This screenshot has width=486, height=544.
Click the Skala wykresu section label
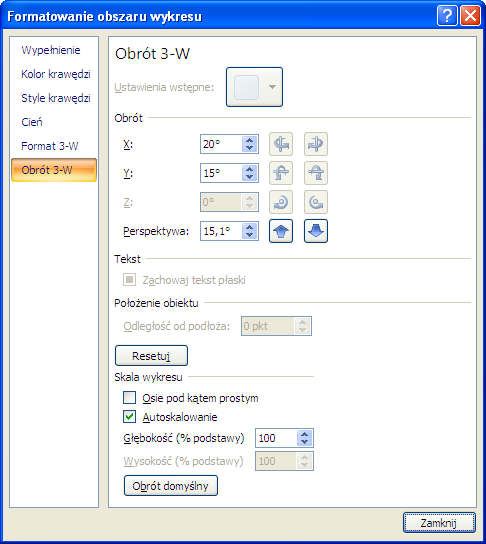148,377
